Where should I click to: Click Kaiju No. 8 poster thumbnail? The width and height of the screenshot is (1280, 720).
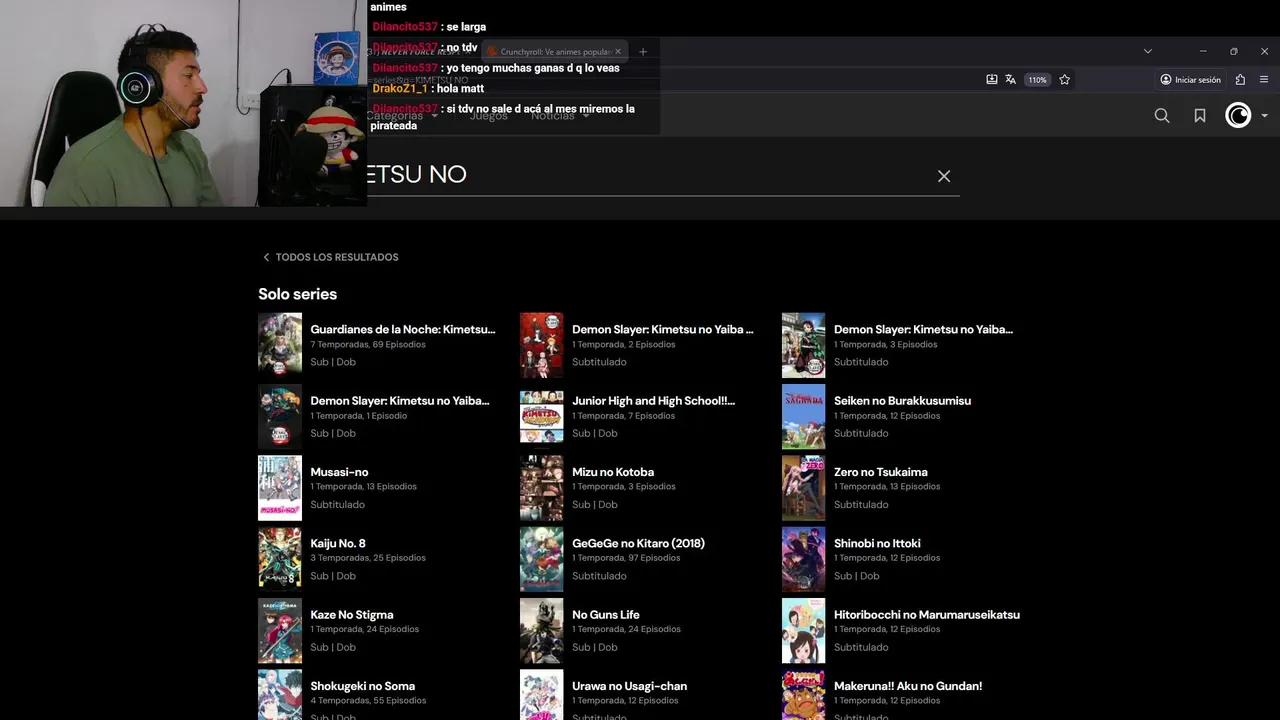[x=280, y=559]
